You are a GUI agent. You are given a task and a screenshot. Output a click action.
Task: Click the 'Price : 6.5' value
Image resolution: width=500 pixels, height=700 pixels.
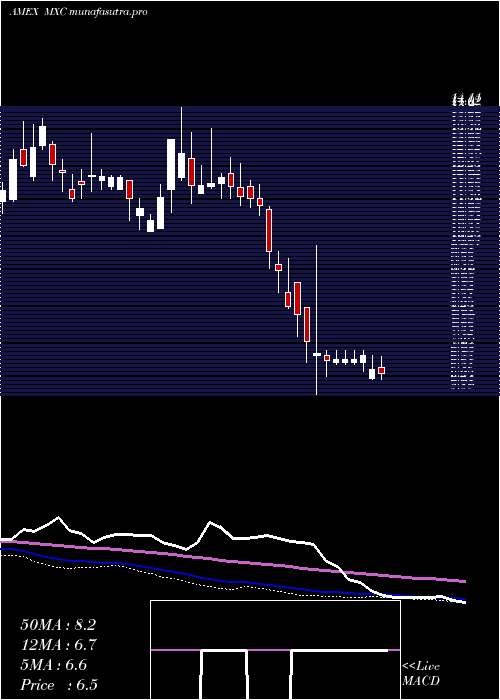[59, 685]
